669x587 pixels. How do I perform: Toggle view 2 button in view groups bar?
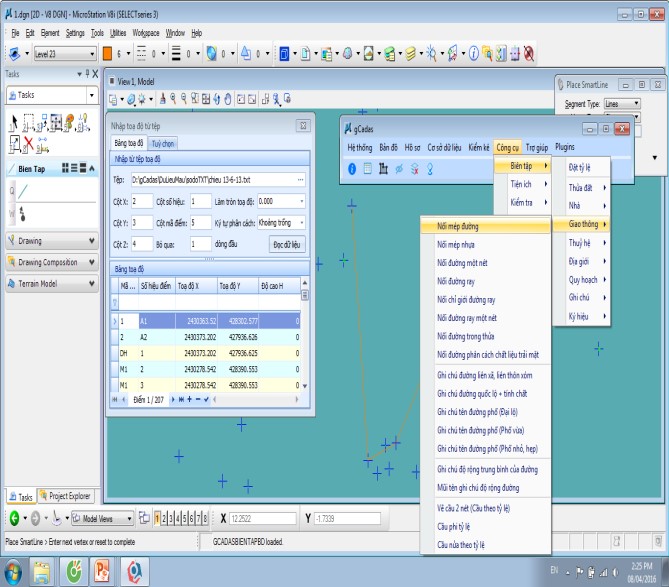point(166,519)
